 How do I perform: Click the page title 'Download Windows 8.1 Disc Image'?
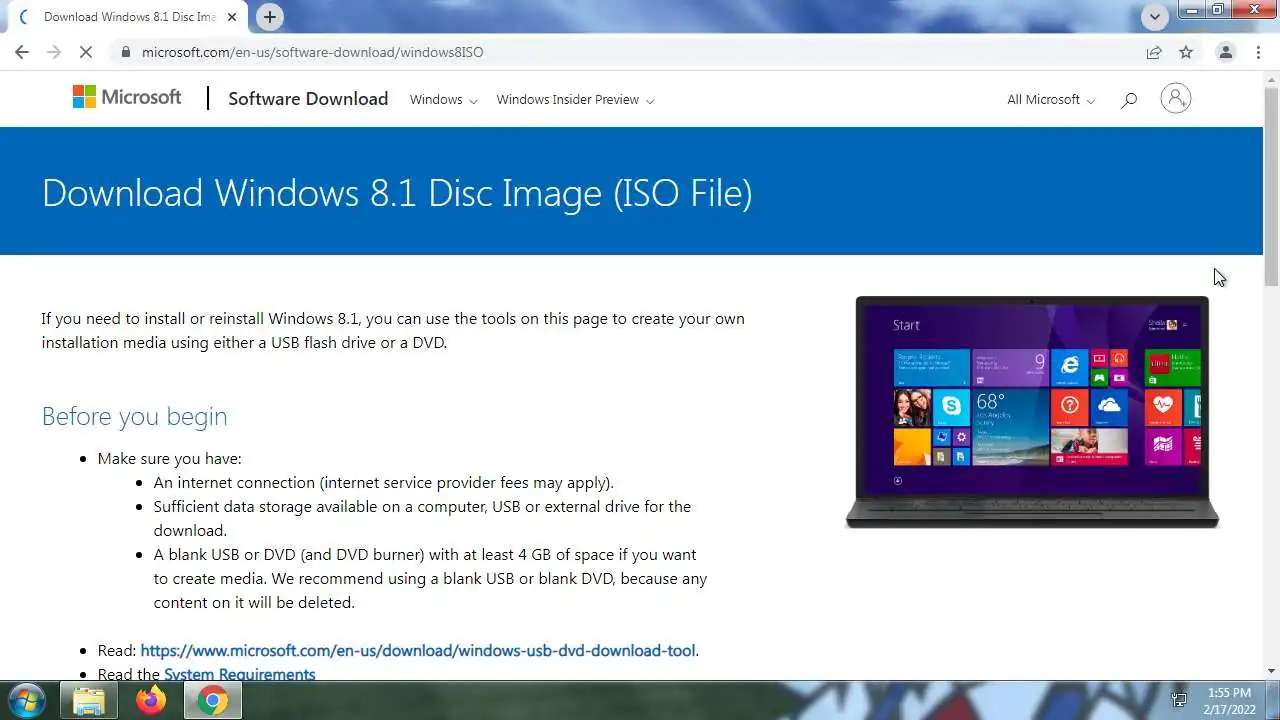tap(397, 192)
